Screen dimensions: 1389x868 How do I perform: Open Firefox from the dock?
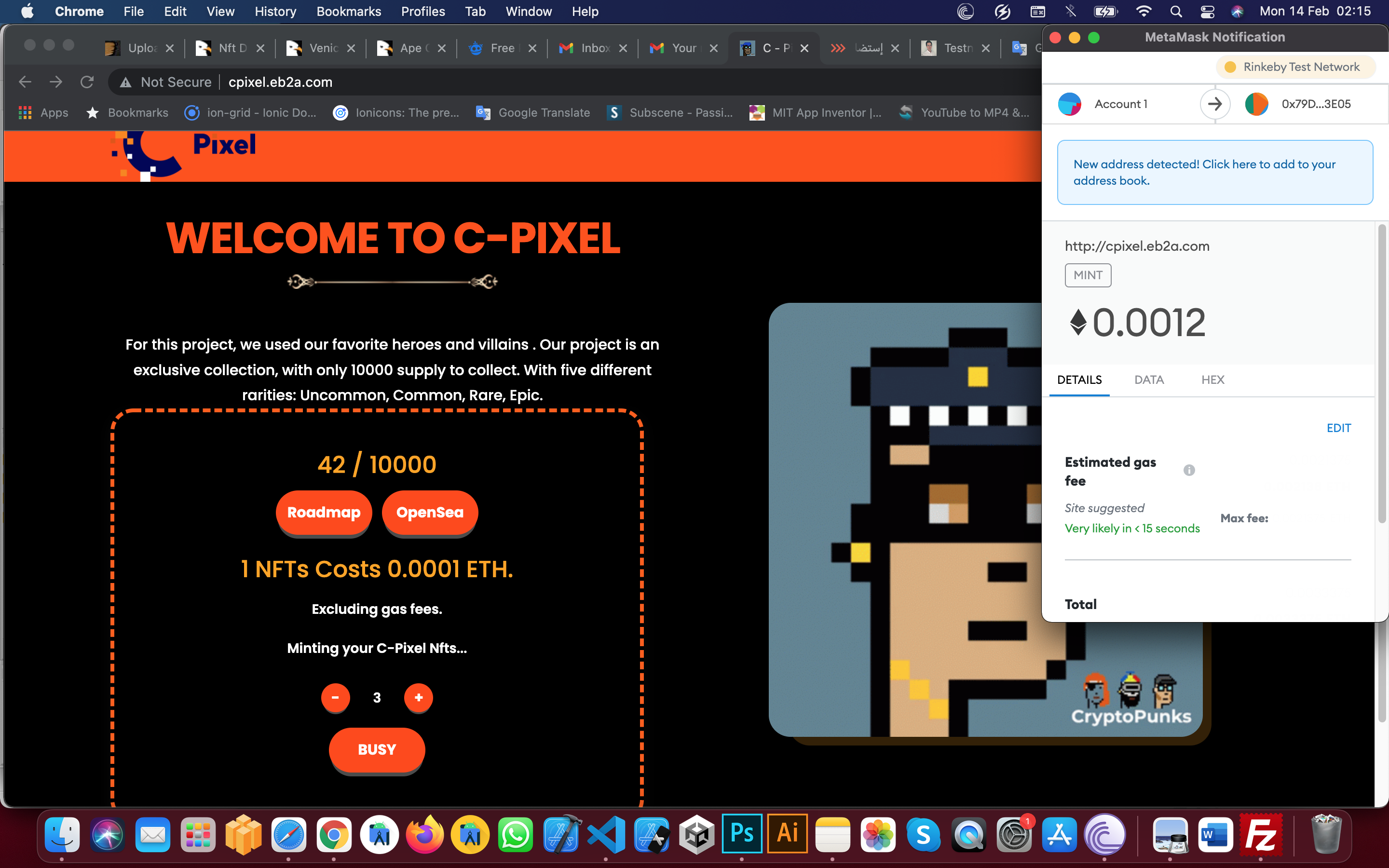(x=425, y=834)
